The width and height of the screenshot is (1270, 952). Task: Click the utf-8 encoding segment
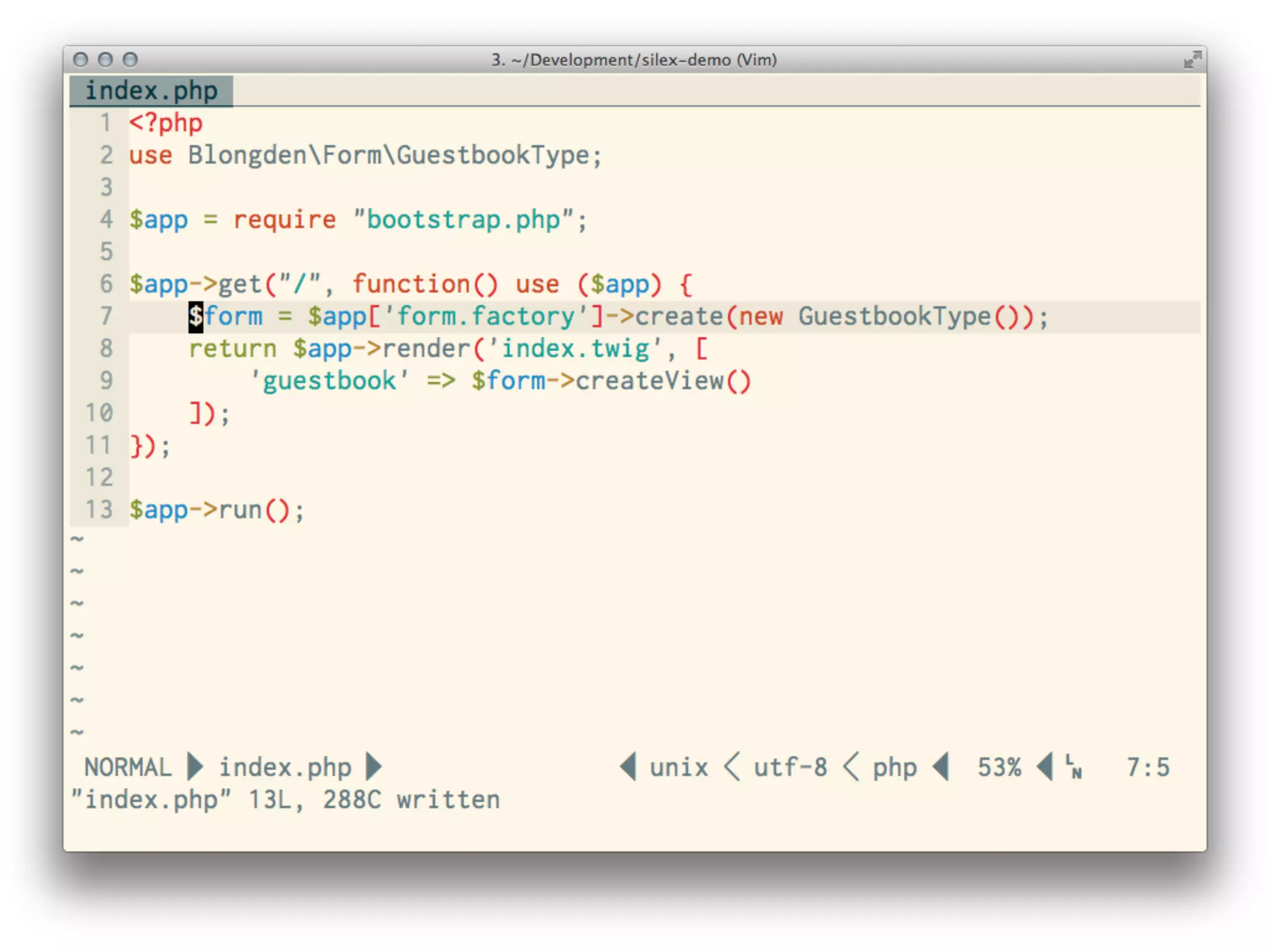coord(790,767)
